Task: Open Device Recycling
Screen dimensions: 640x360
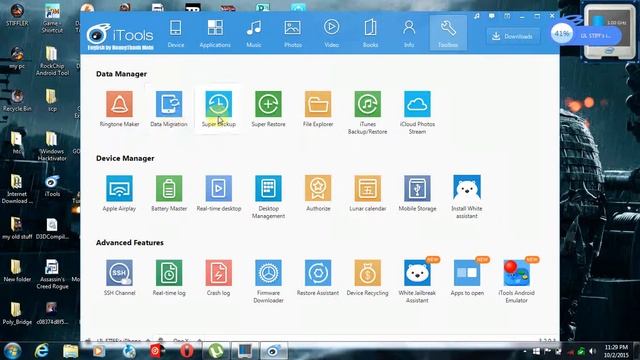Action: 367,273
